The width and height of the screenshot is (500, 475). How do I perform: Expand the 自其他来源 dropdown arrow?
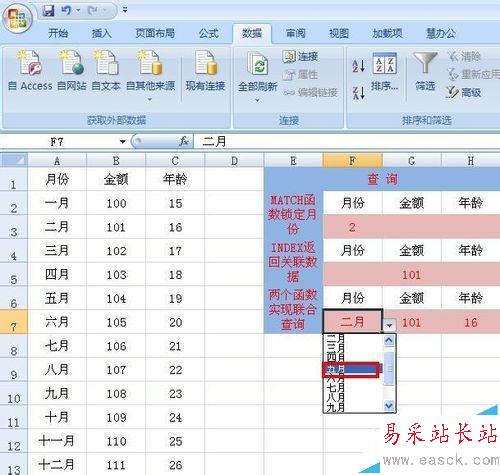coord(150,99)
